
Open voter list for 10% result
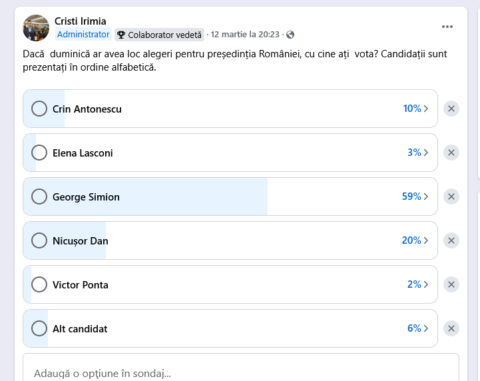coord(416,109)
